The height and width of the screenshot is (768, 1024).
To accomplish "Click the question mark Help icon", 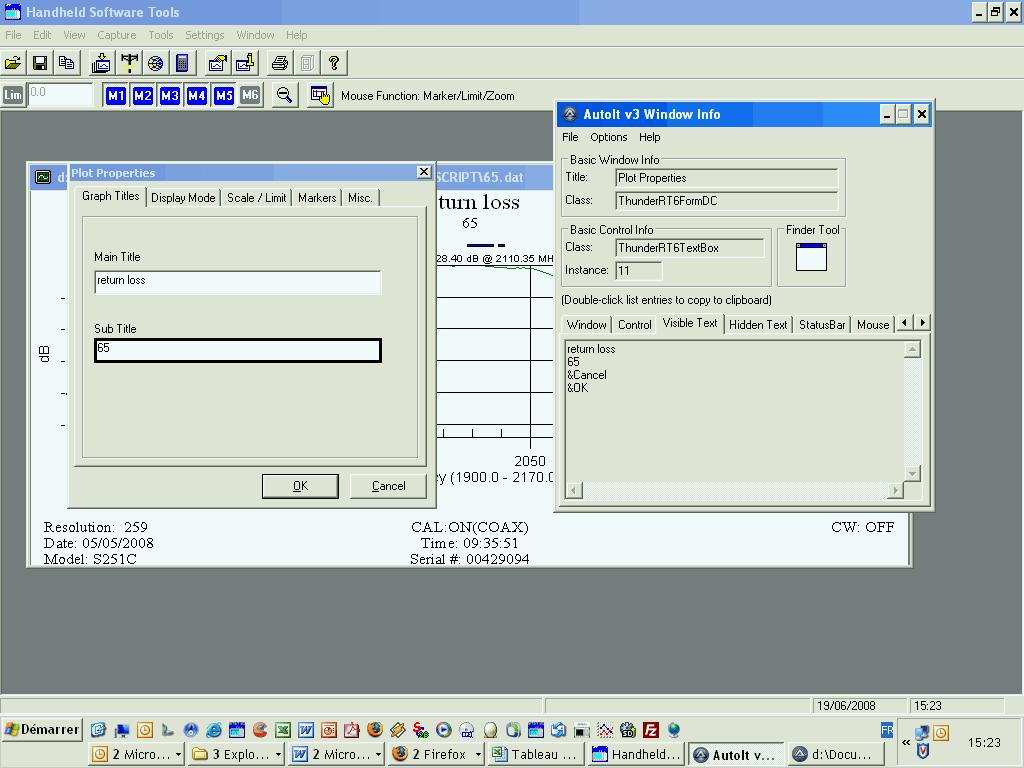I will coord(334,63).
